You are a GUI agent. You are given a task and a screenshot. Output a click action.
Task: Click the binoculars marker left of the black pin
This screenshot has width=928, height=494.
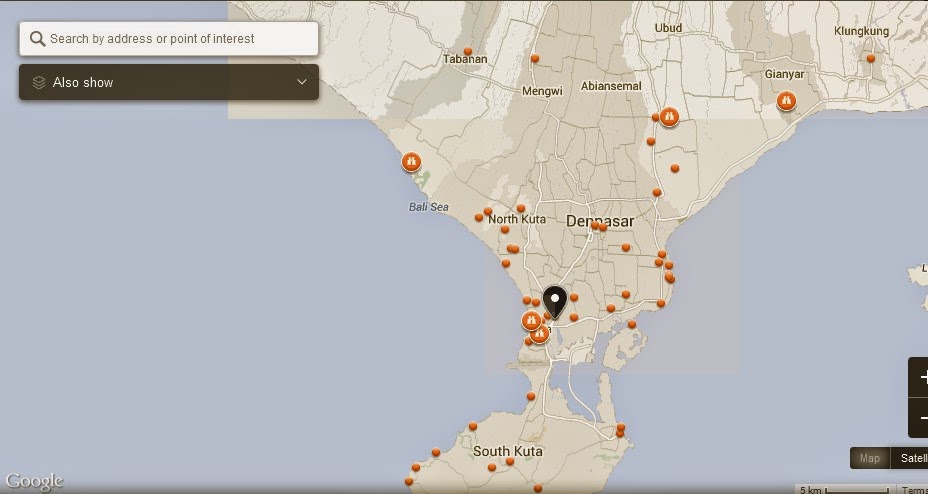[x=531, y=321]
